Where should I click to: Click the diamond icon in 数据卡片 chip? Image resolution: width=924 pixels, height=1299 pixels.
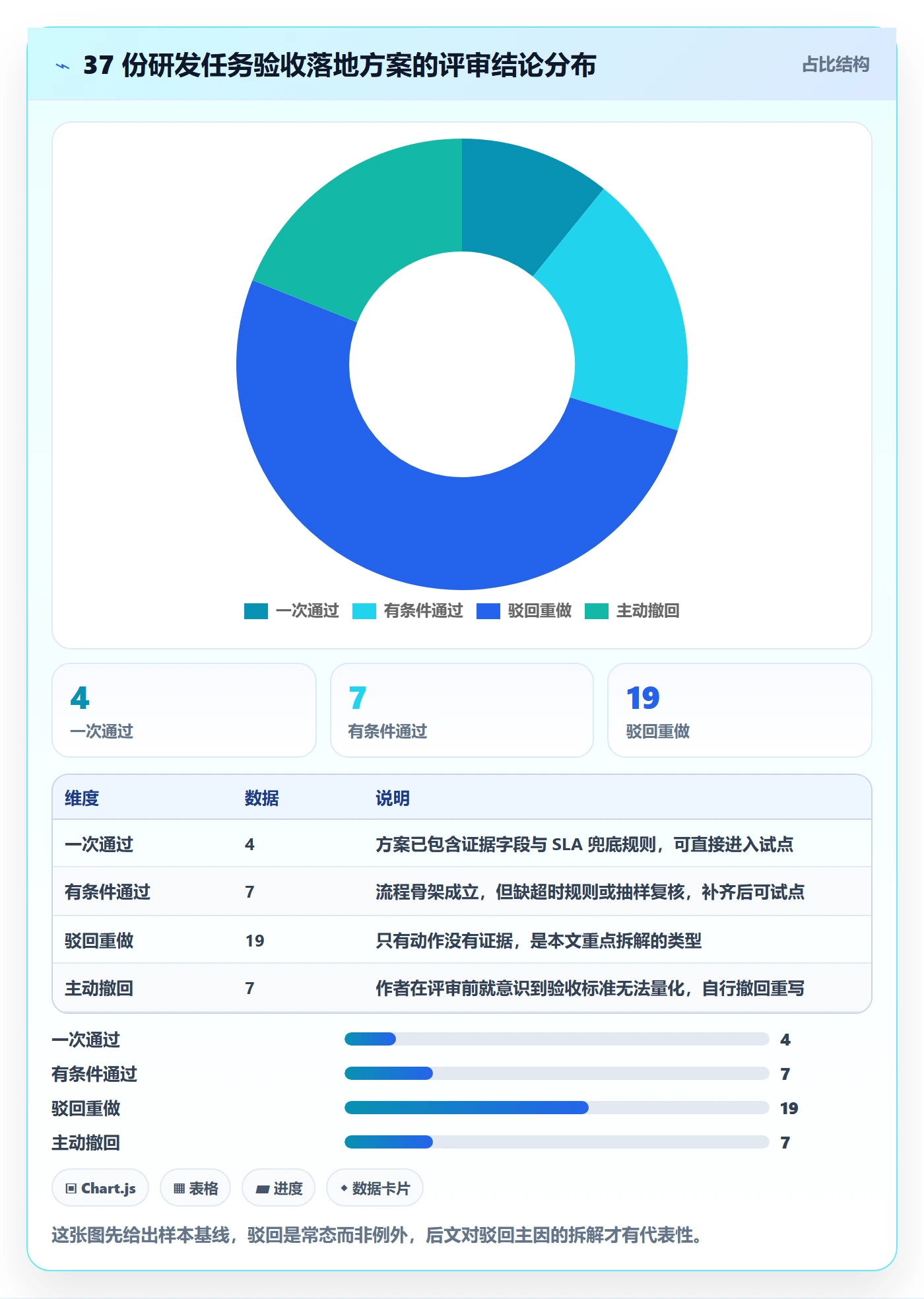[344, 1188]
